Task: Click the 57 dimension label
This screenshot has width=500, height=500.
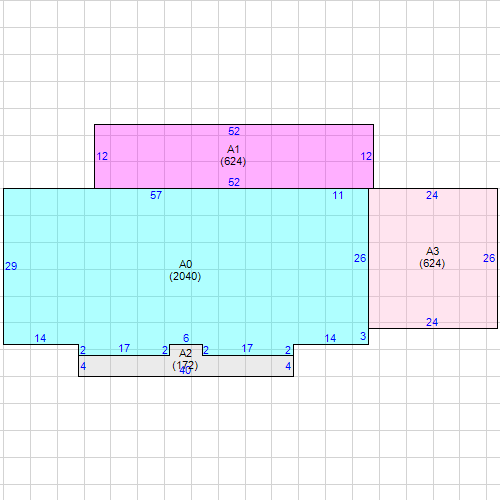Action: (x=156, y=195)
